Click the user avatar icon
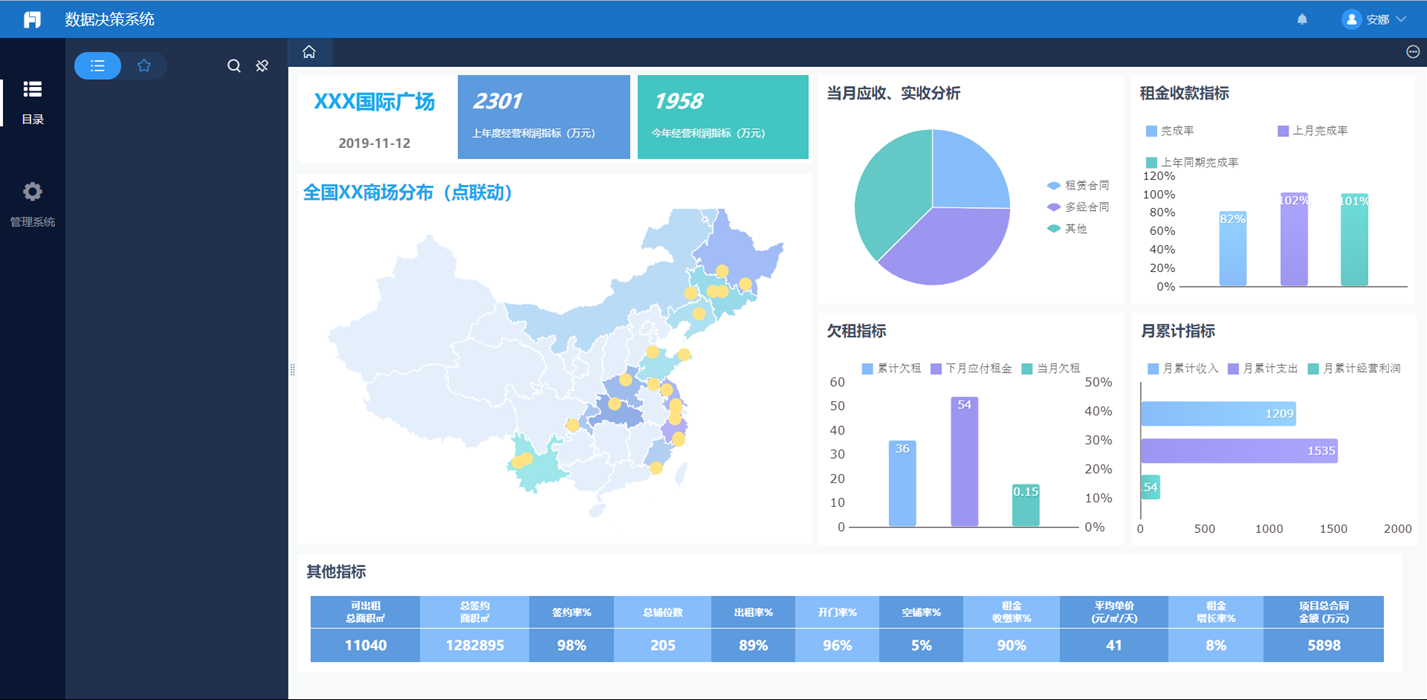Image resolution: width=1427 pixels, height=700 pixels. click(x=1352, y=19)
